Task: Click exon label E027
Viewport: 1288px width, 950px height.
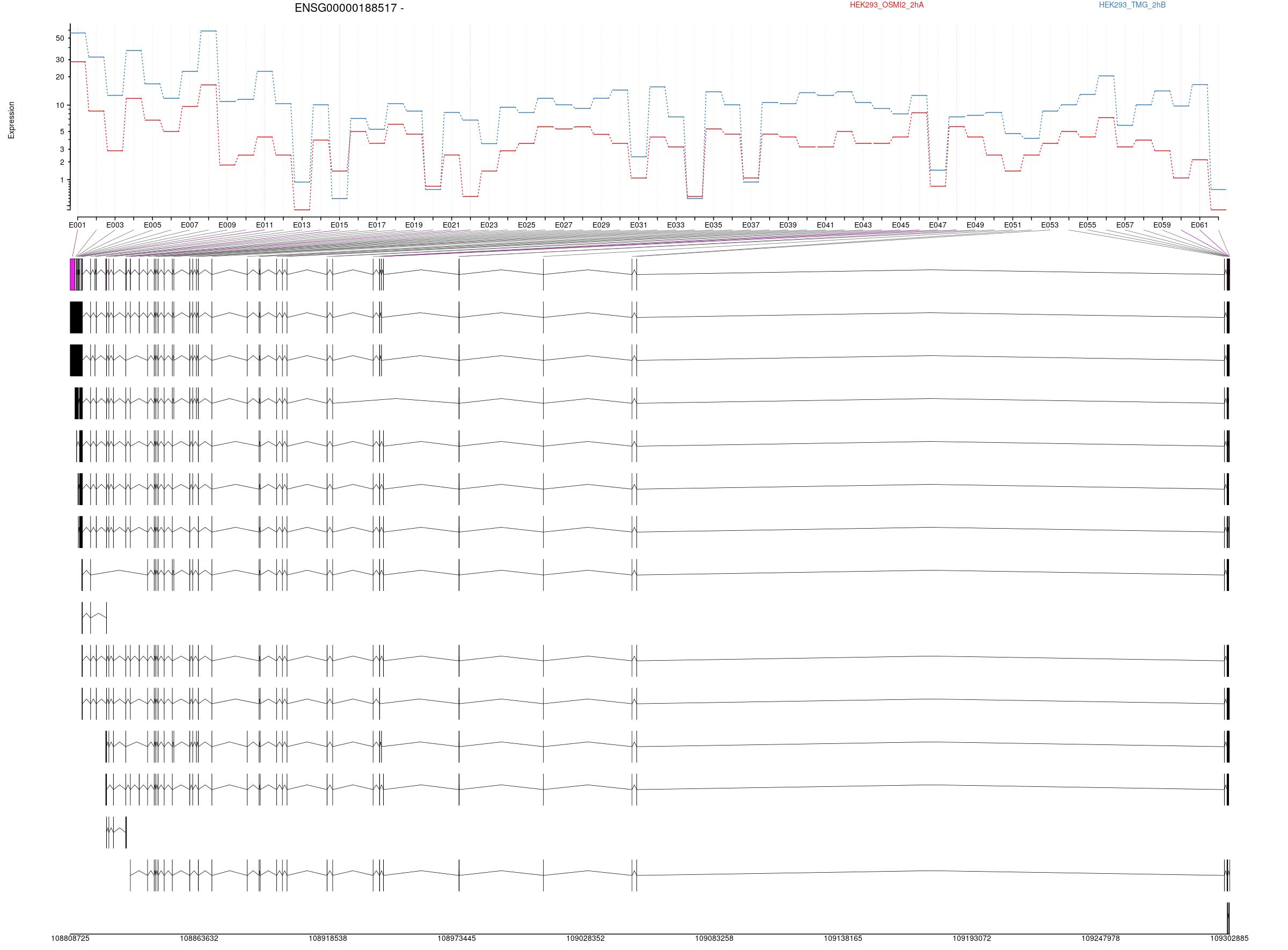Action: pyautogui.click(x=564, y=225)
